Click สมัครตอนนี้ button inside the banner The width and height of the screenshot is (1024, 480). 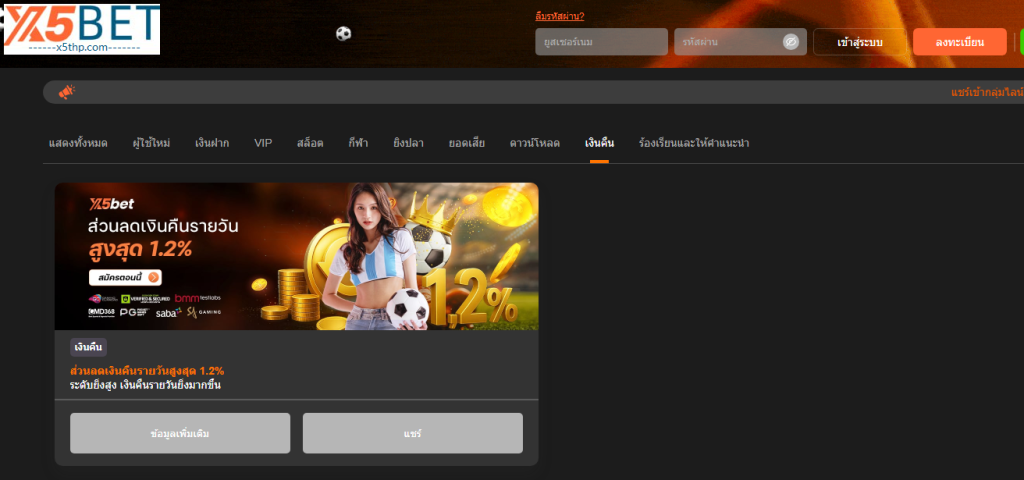tap(125, 277)
